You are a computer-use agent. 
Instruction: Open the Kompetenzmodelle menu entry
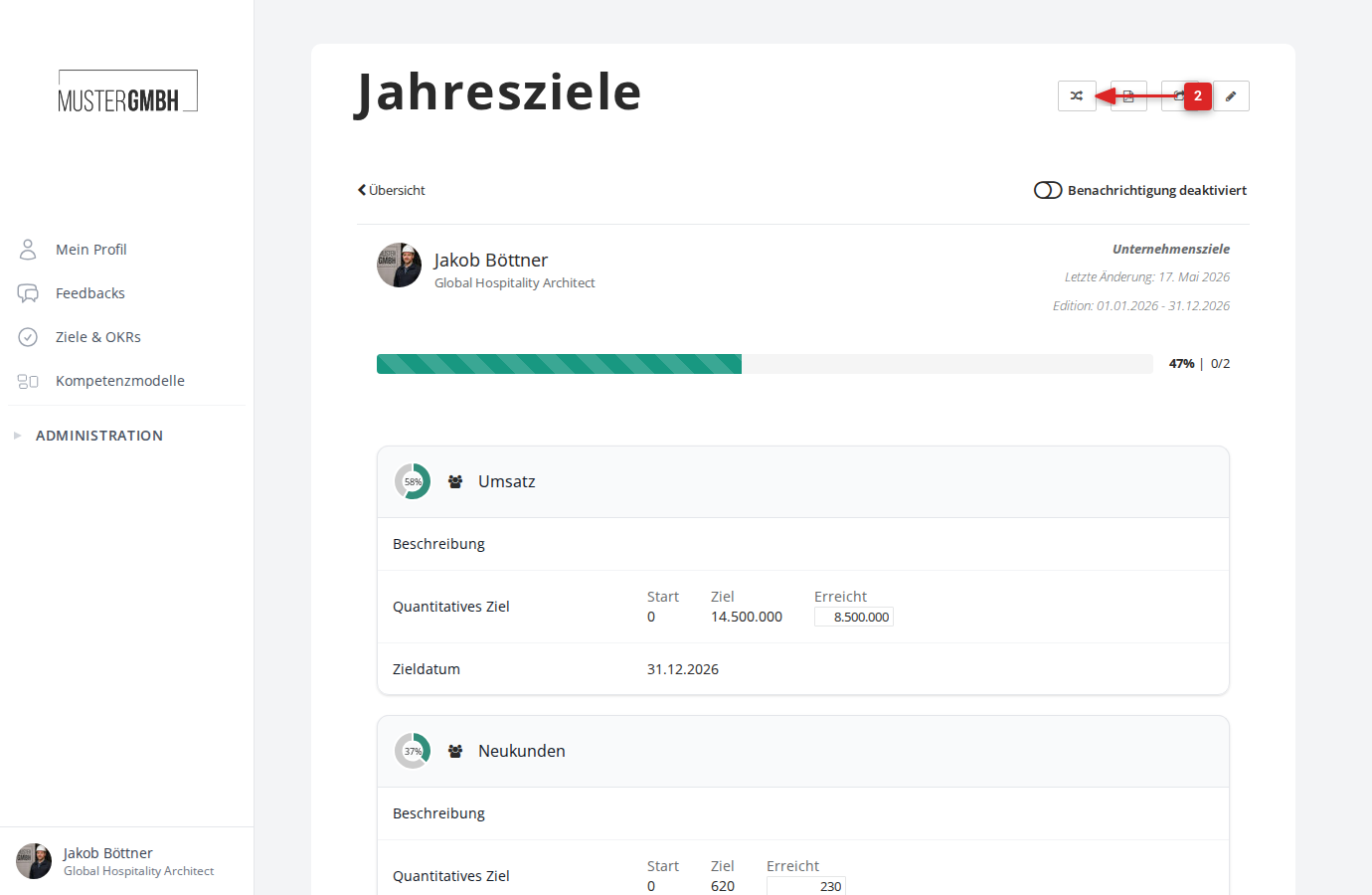point(119,381)
